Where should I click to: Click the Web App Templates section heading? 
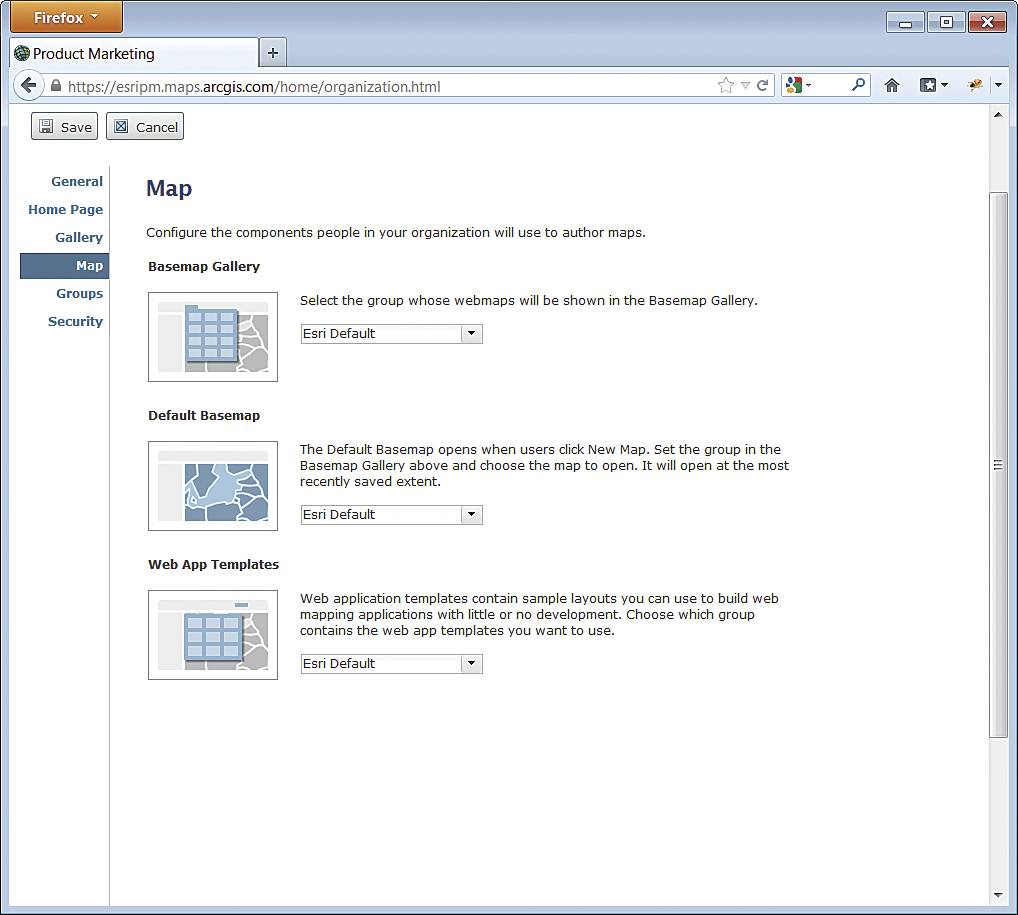(214, 564)
